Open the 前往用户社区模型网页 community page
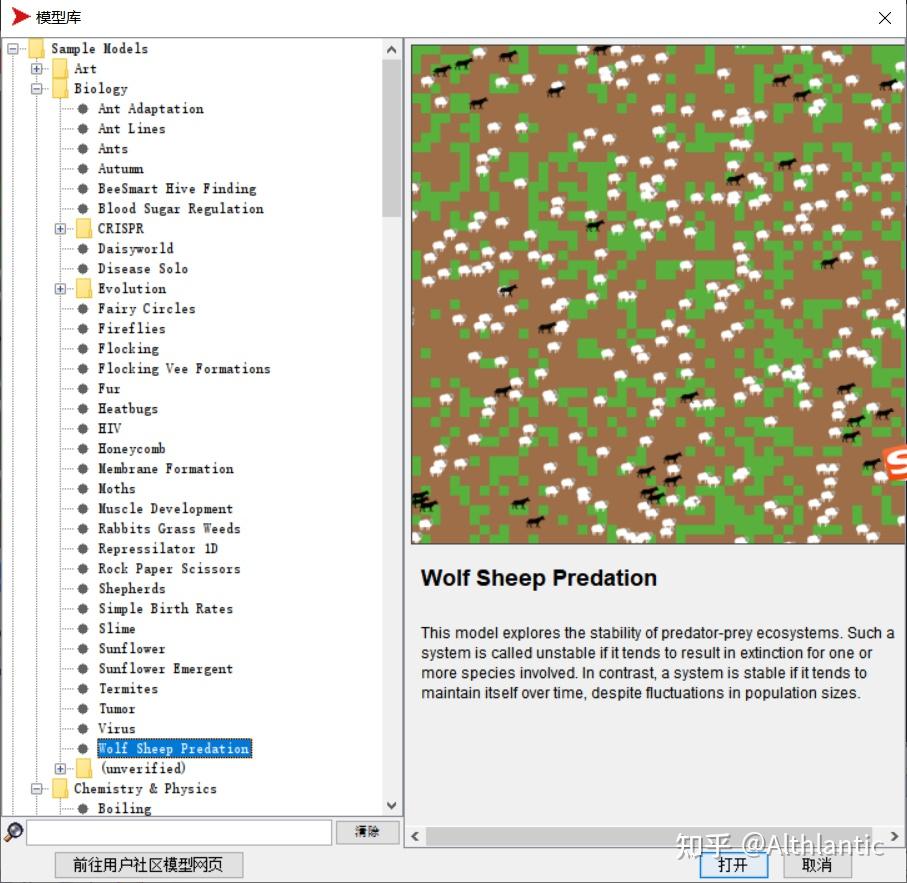The width and height of the screenshot is (907, 883). pyautogui.click(x=149, y=865)
